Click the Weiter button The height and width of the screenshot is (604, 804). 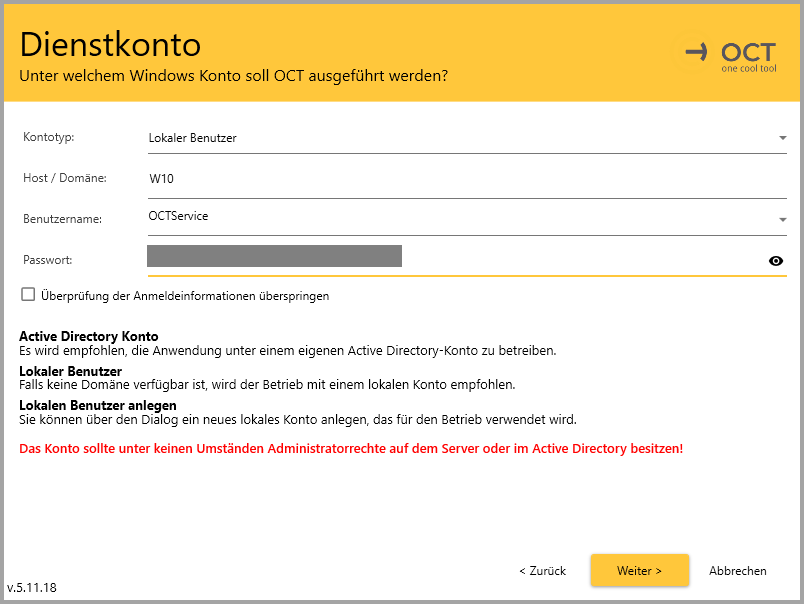[639, 570]
